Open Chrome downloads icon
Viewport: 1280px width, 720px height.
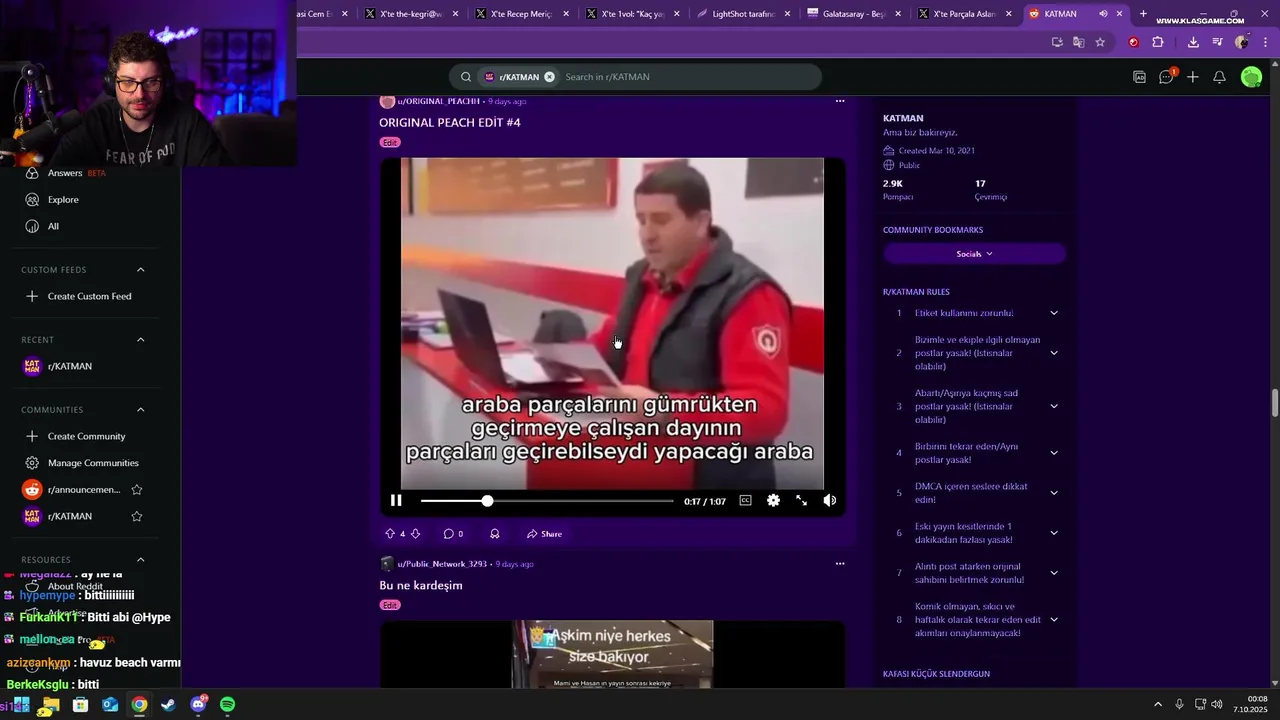[x=1193, y=42]
